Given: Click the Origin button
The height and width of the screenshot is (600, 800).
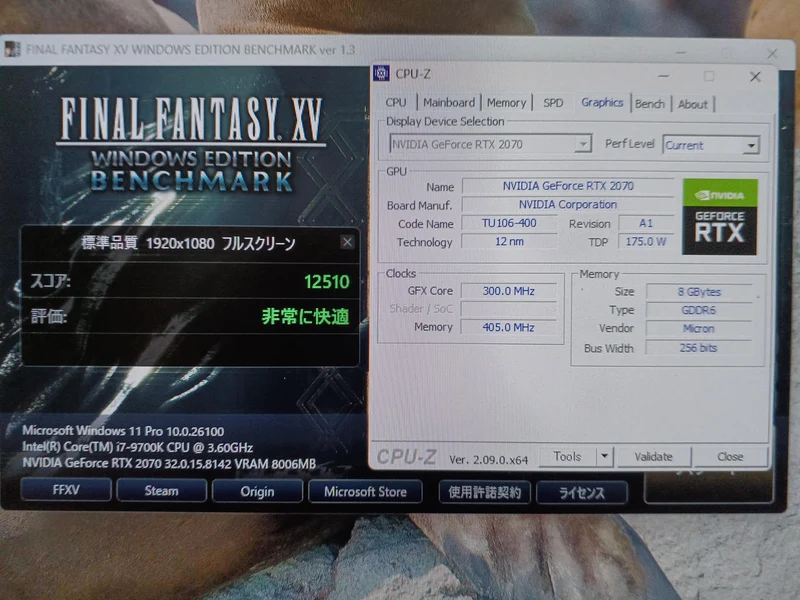Looking at the screenshot, I should [257, 491].
